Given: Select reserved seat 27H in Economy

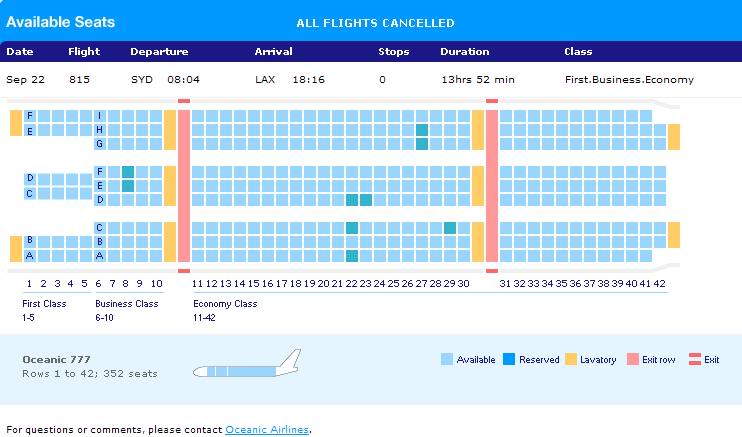Looking at the screenshot, I should [x=422, y=130].
